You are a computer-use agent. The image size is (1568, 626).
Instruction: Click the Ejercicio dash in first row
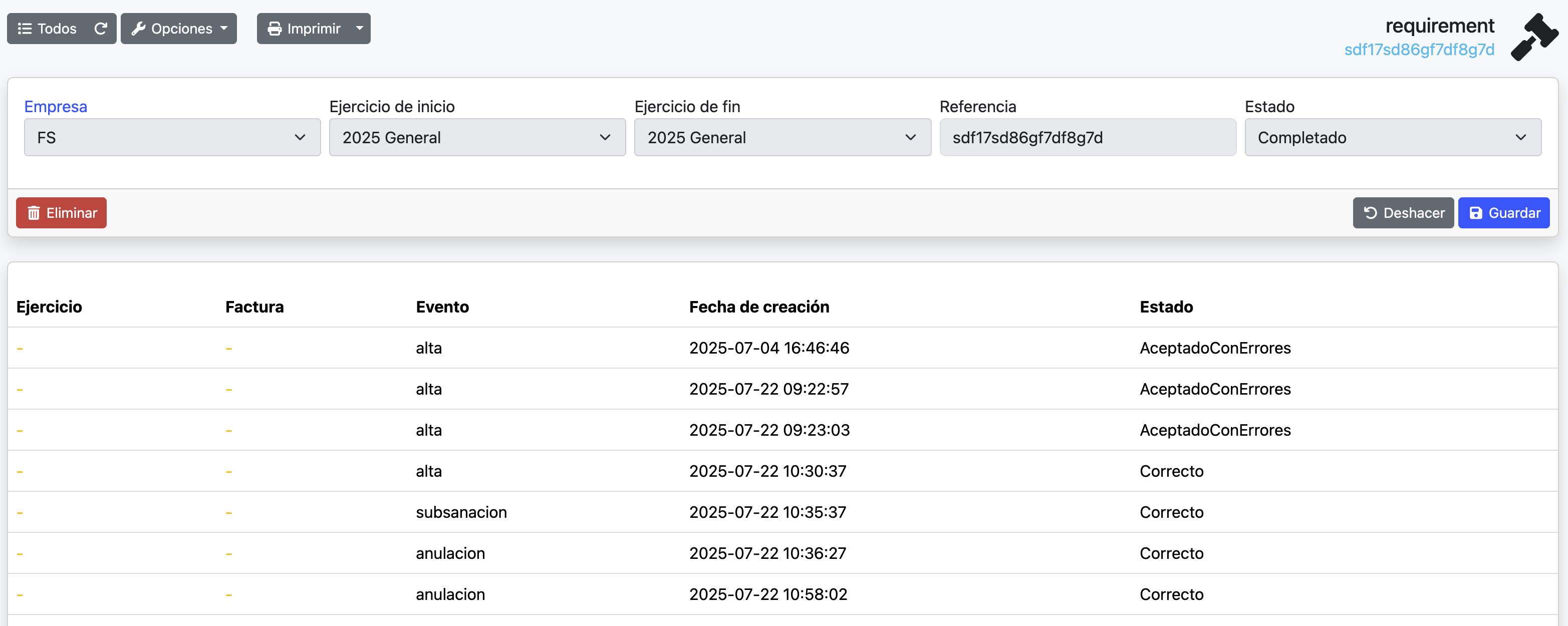pyautogui.click(x=20, y=348)
